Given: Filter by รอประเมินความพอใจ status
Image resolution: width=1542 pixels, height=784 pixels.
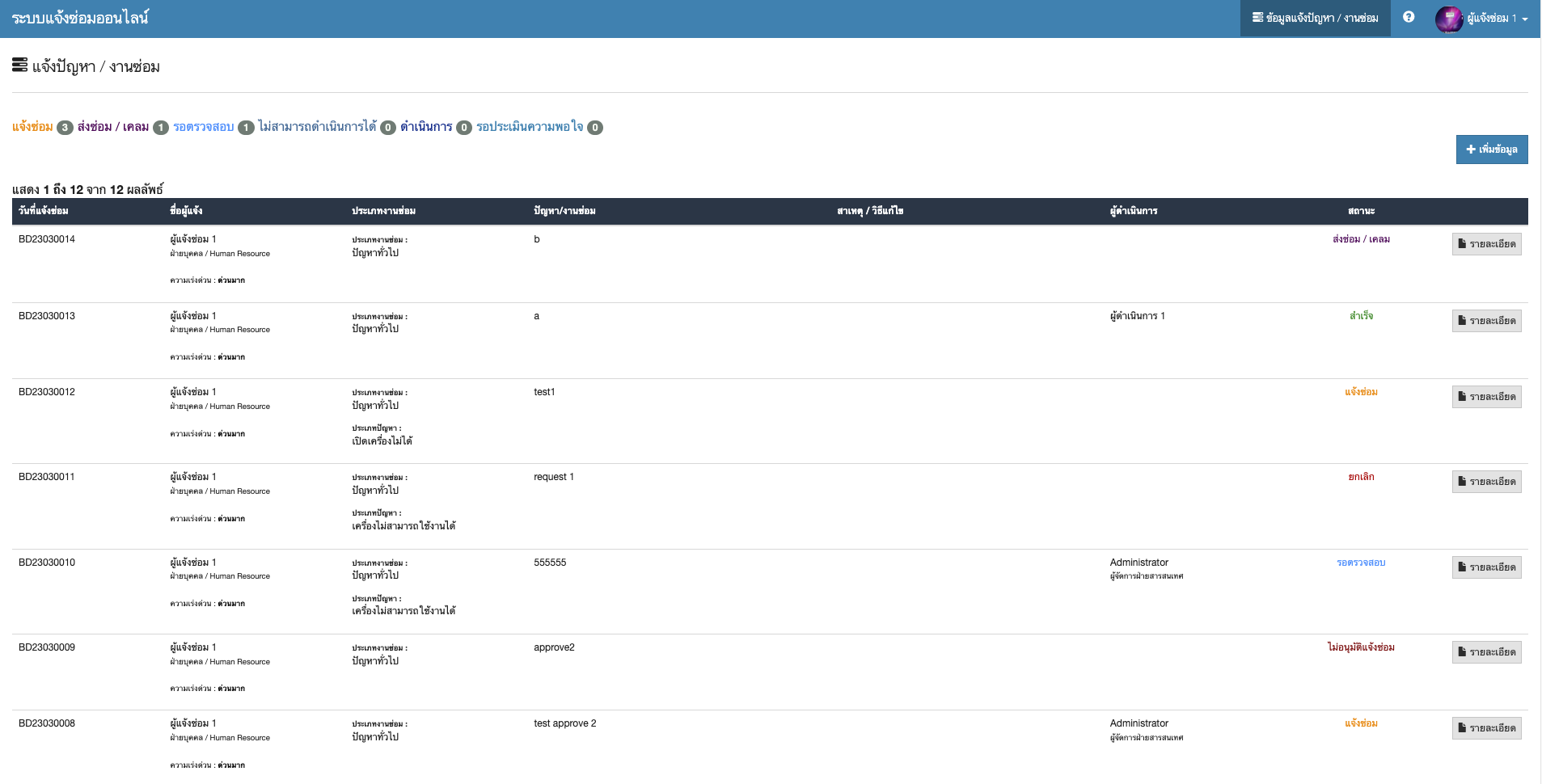Looking at the screenshot, I should pos(530,127).
